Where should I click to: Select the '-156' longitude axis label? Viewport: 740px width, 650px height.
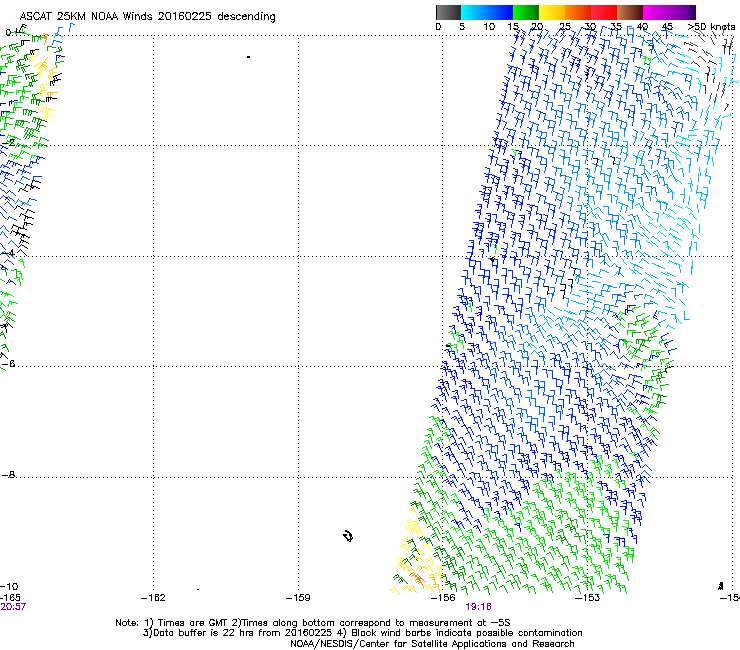point(443,598)
